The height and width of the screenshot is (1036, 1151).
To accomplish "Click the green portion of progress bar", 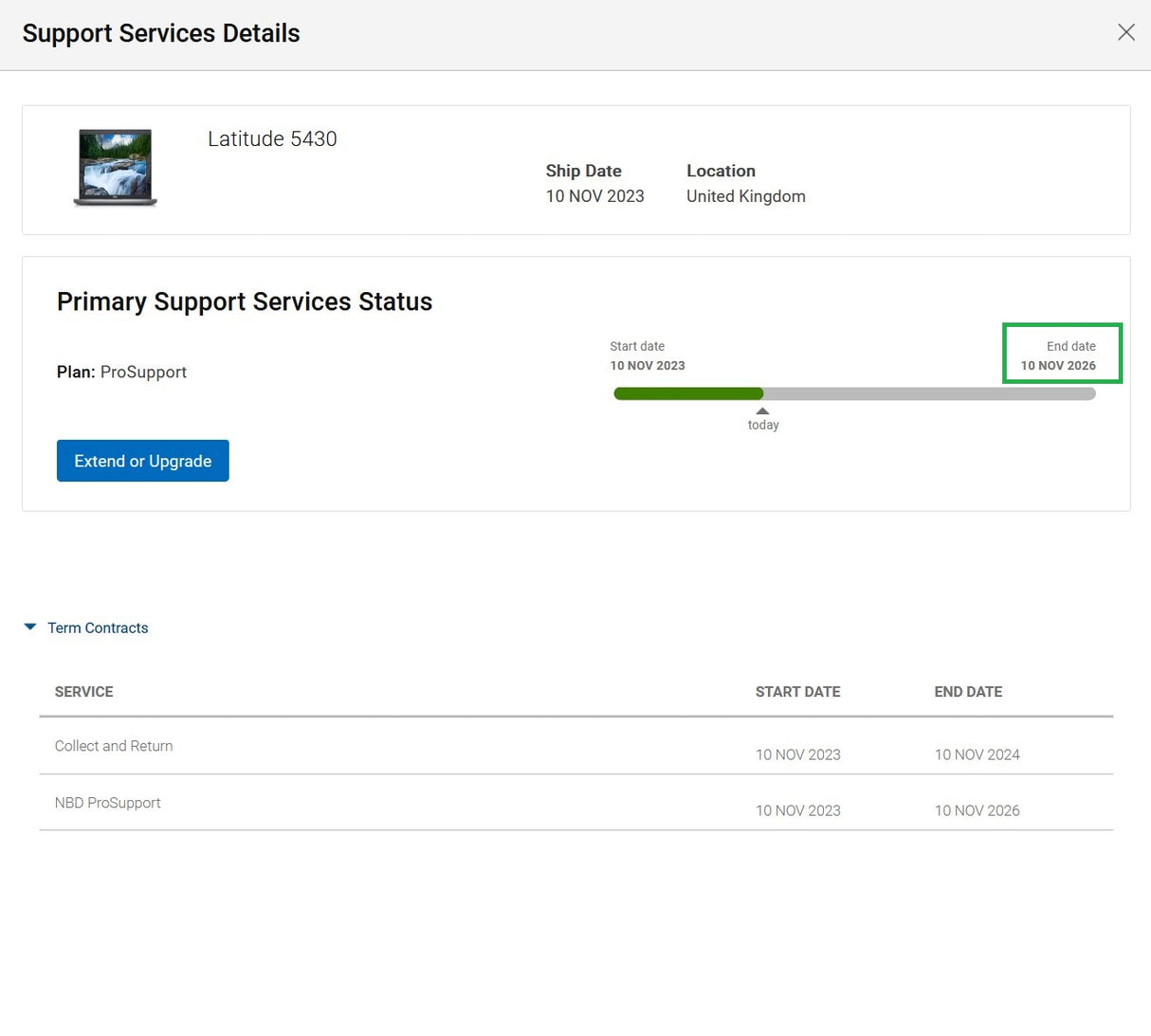I will point(688,393).
